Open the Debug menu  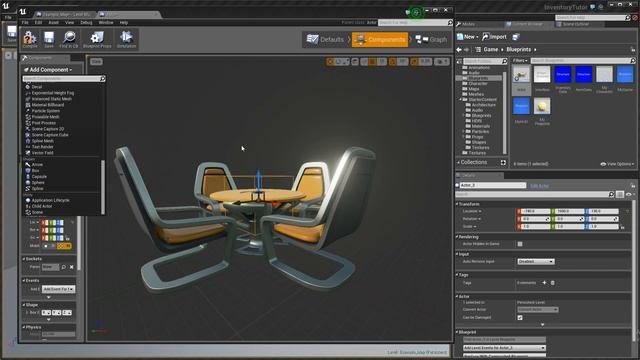coord(86,22)
